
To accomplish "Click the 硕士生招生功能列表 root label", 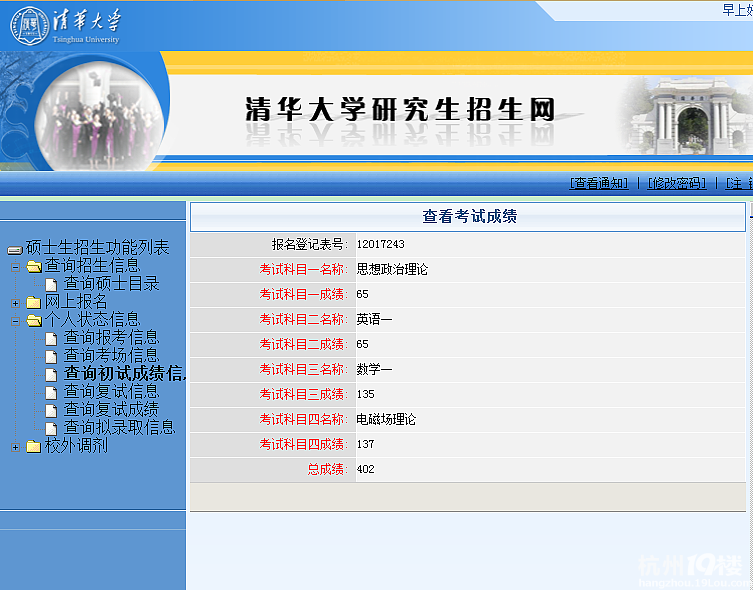I will coord(97,248).
